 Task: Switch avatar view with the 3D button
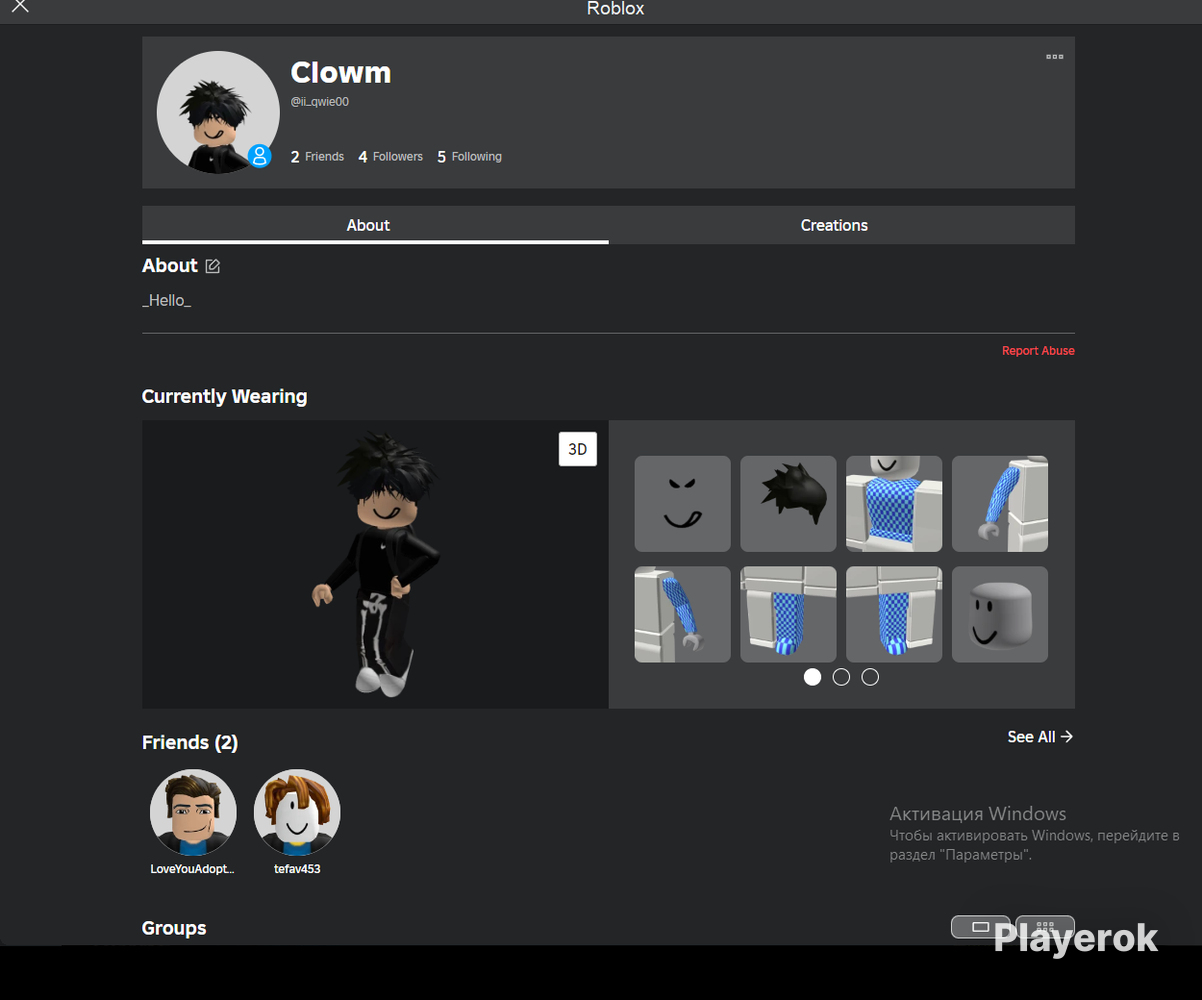pyautogui.click(x=577, y=449)
